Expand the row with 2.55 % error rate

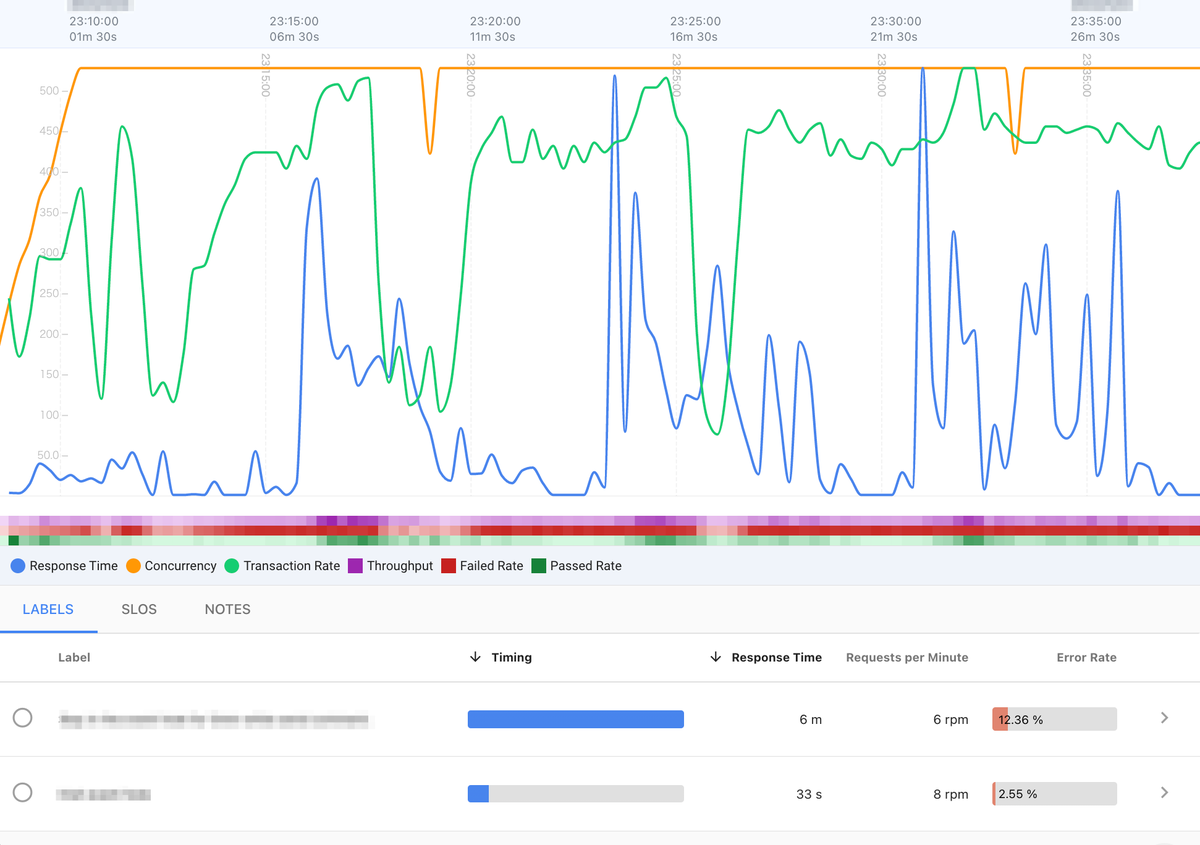[x=1164, y=793]
